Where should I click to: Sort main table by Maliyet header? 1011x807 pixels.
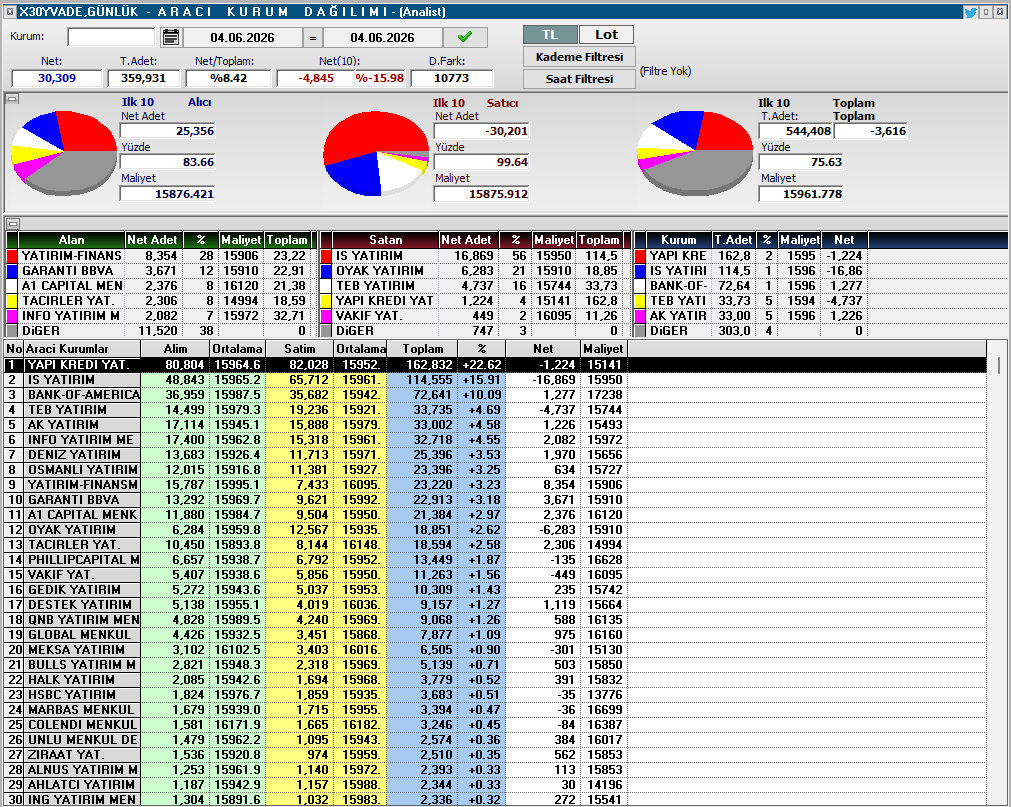603,349
